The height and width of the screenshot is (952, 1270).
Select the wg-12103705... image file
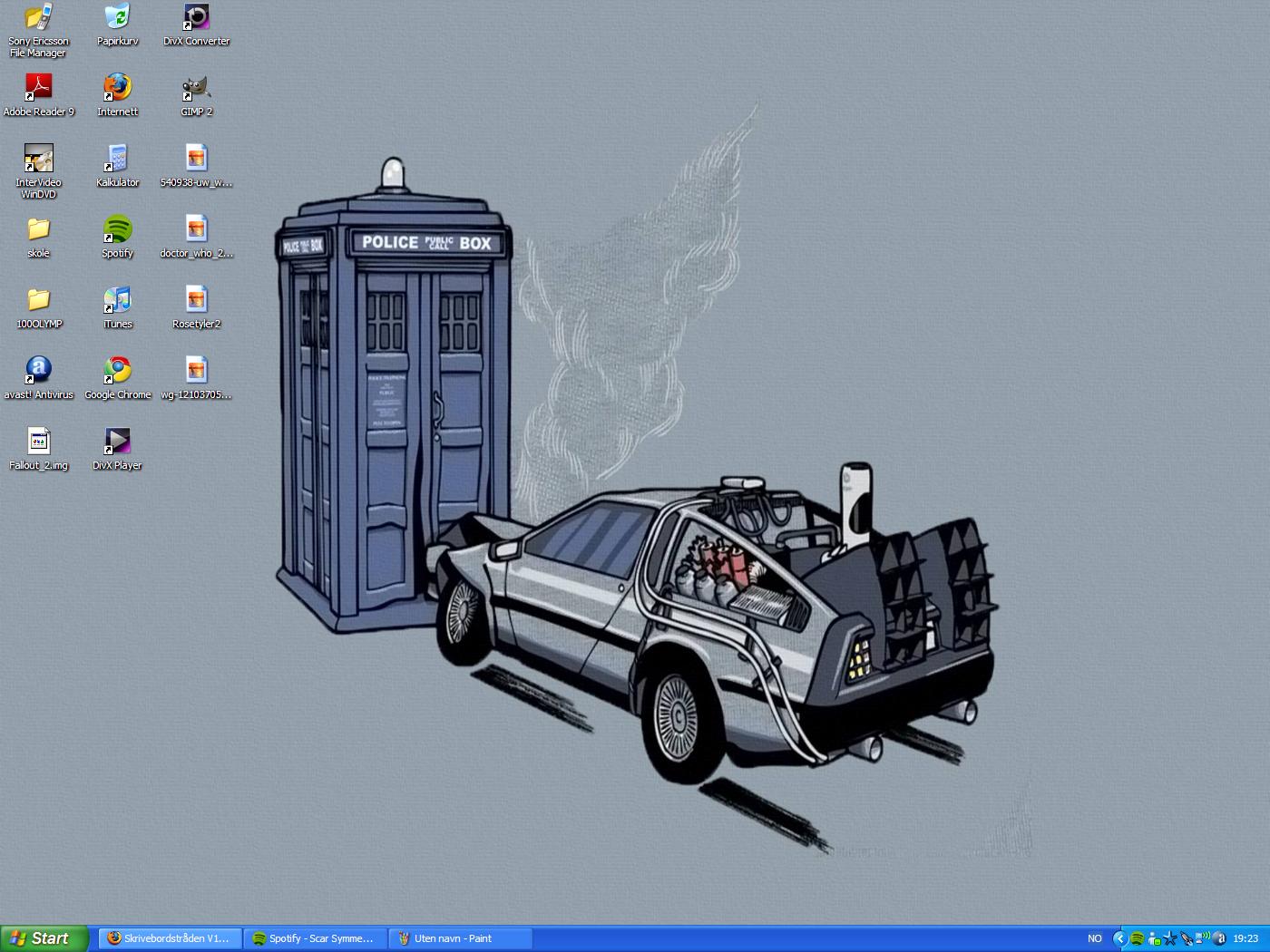(196, 379)
